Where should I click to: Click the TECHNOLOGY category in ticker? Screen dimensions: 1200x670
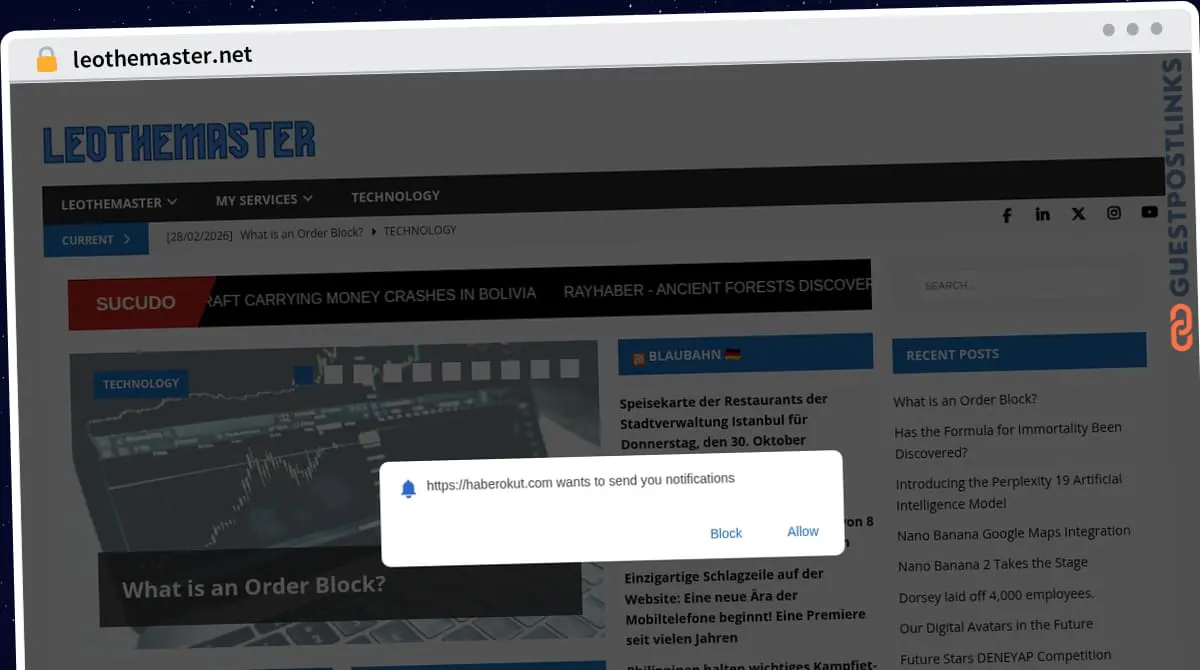coord(420,230)
